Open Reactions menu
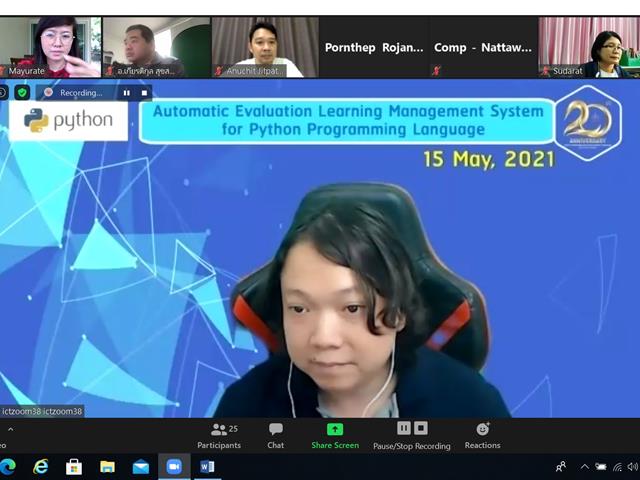This screenshot has width=640, height=480. pyautogui.click(x=482, y=436)
